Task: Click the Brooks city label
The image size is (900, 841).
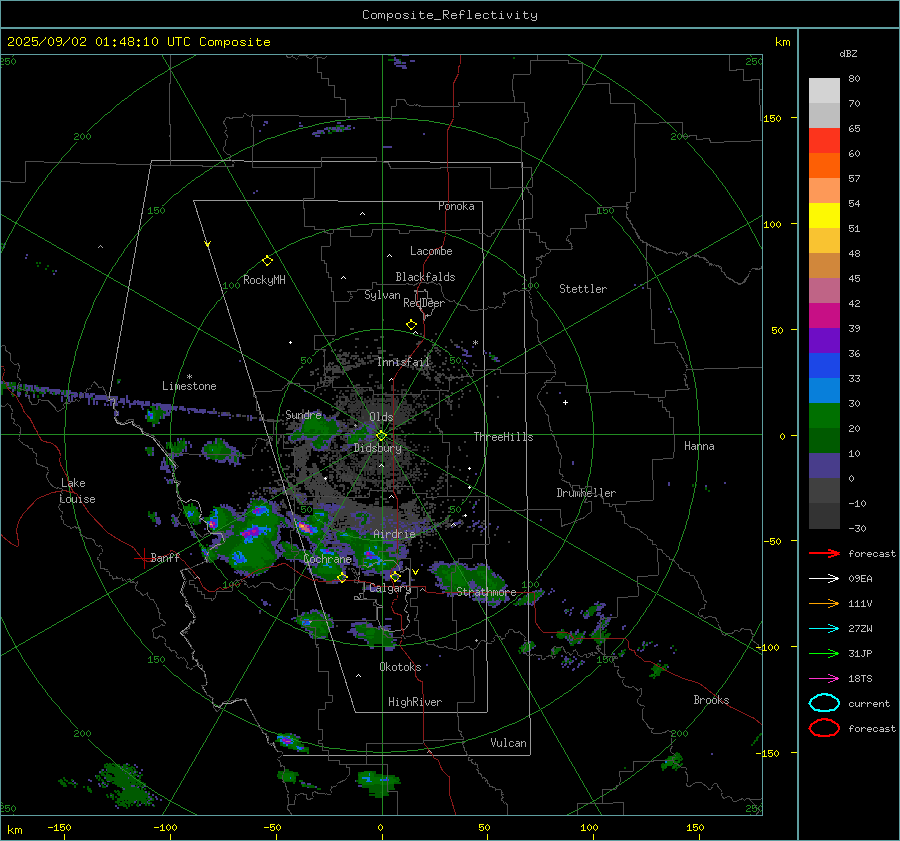Action: [711, 700]
